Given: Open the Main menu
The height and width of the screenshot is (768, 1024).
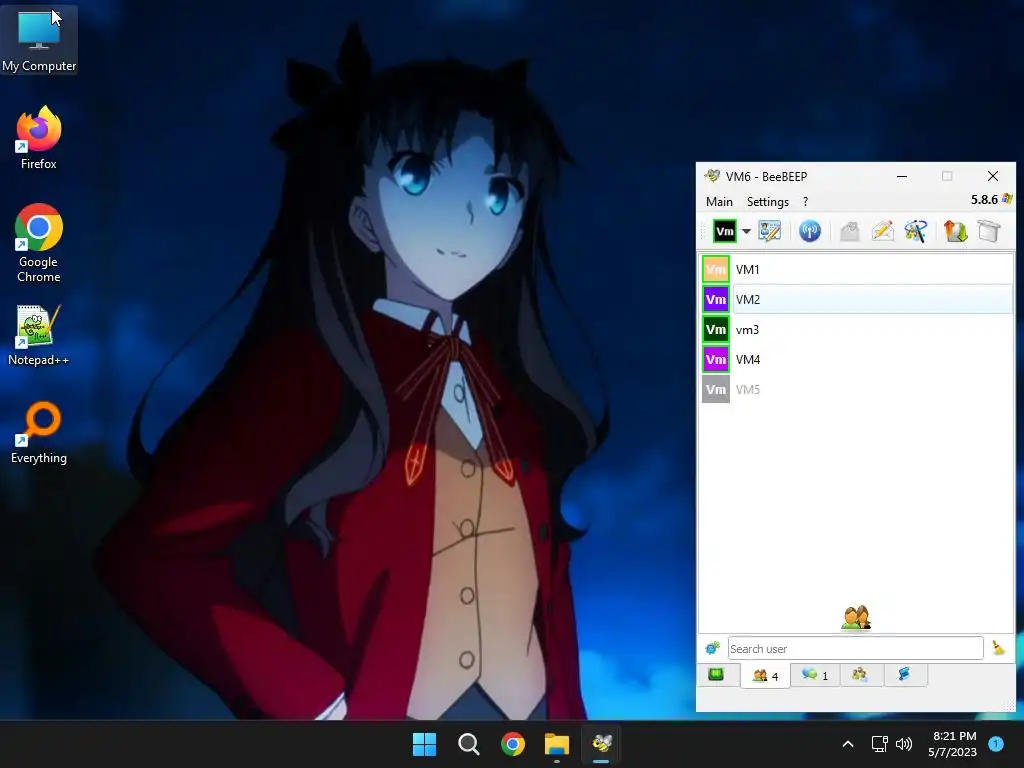Looking at the screenshot, I should pos(719,202).
